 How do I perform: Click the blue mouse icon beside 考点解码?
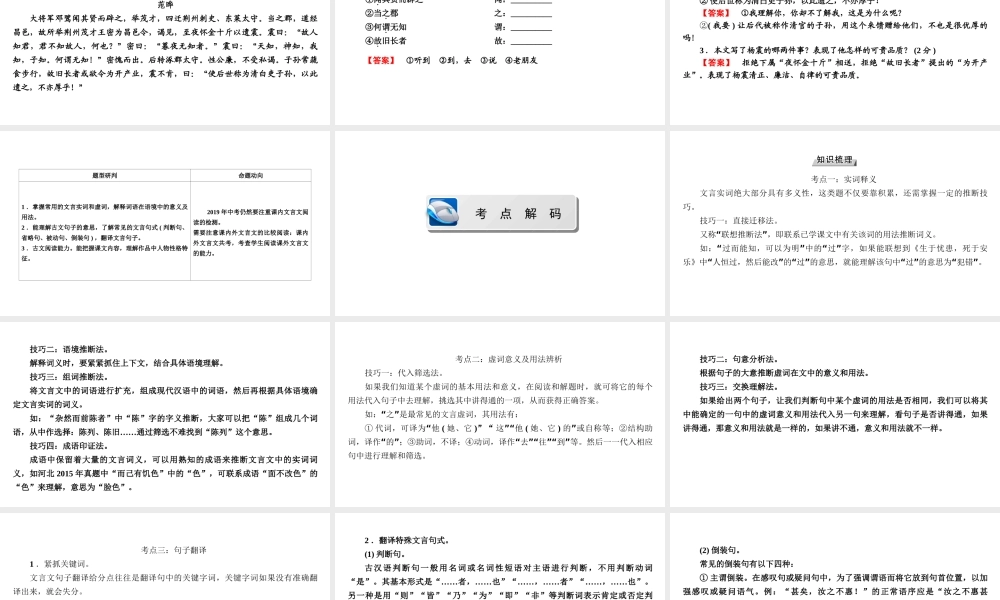(443, 212)
